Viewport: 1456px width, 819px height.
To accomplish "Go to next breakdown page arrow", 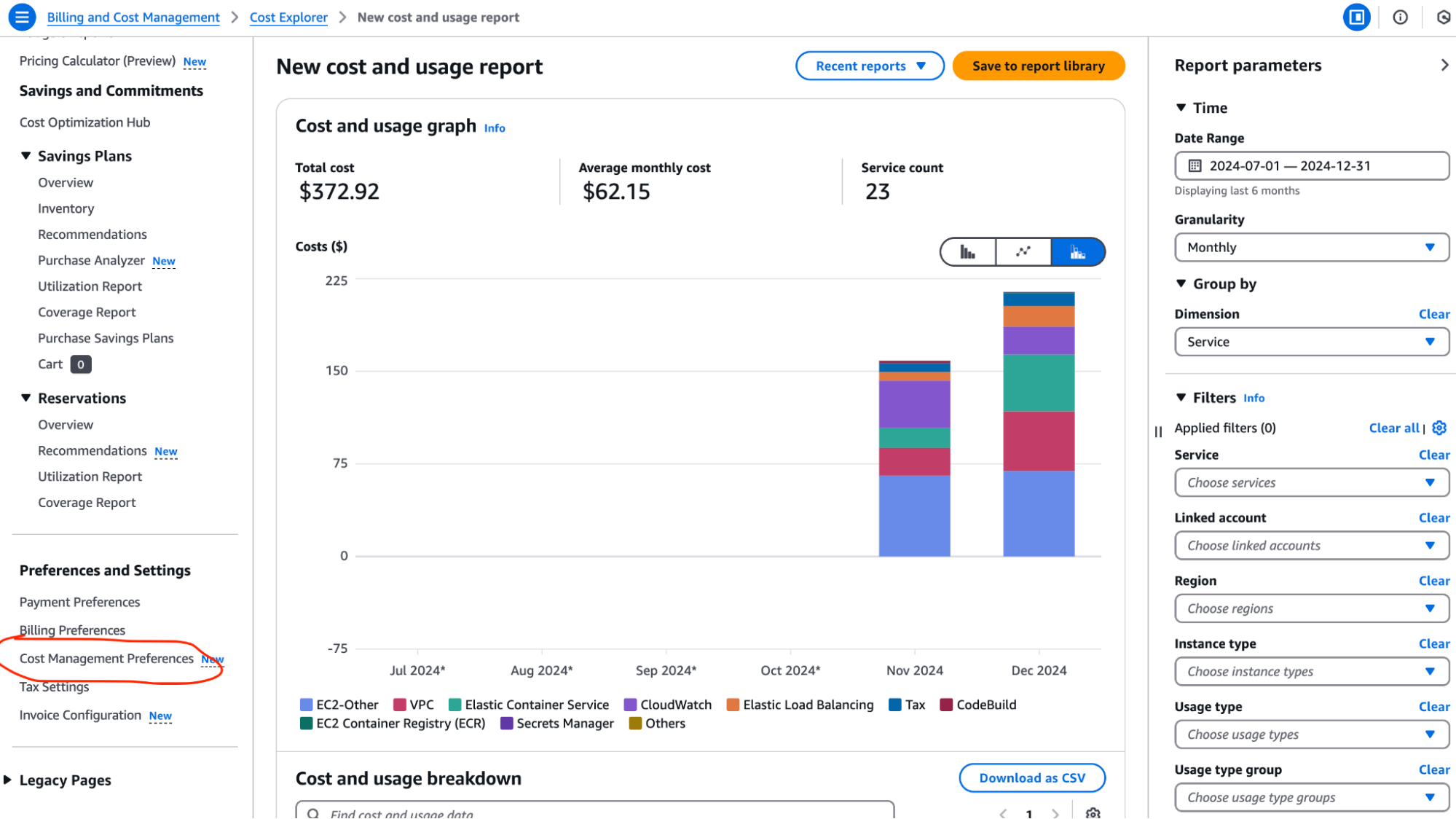I will (1055, 813).
